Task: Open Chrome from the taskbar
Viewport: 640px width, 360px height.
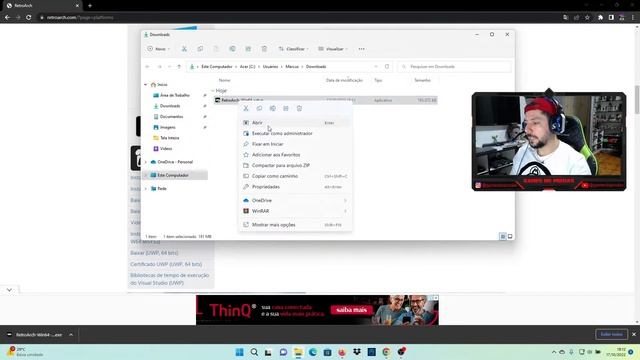Action: [386, 352]
